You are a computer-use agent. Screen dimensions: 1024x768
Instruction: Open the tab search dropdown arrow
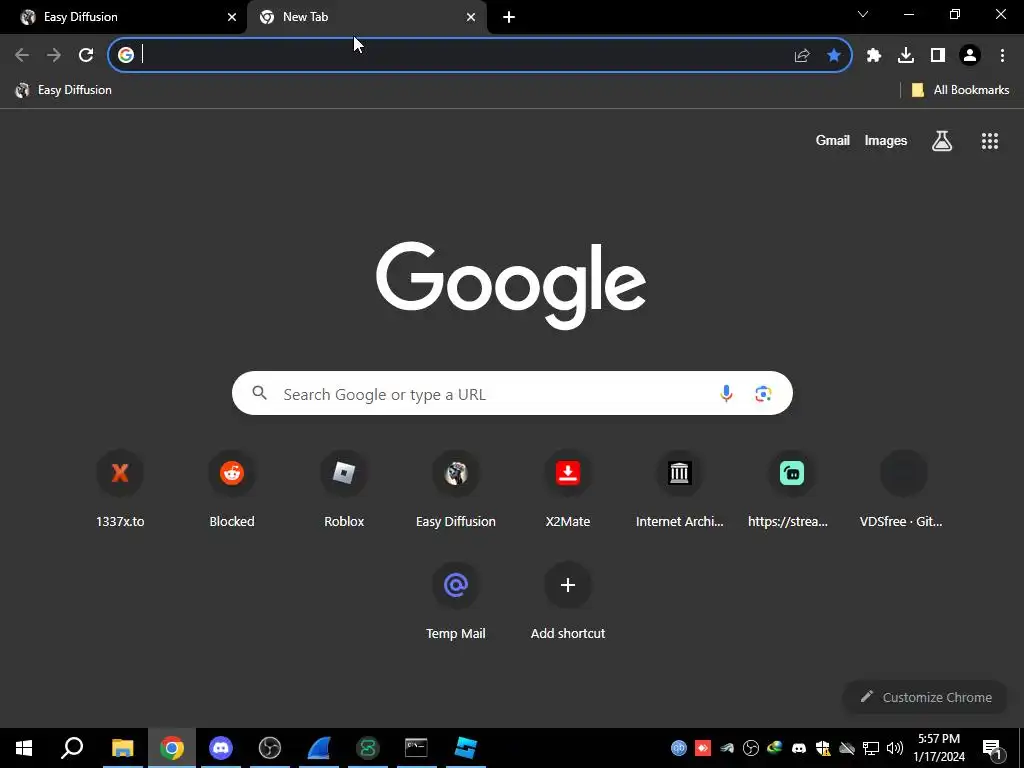point(863,14)
